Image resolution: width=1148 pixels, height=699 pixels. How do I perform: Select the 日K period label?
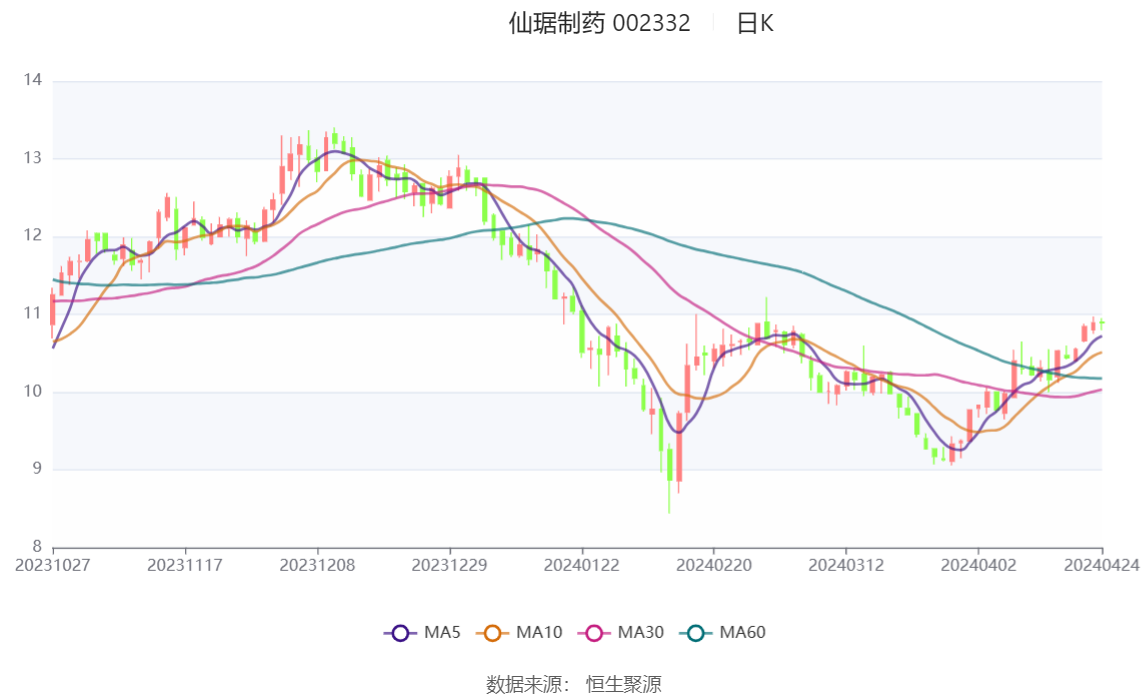click(x=755, y=23)
